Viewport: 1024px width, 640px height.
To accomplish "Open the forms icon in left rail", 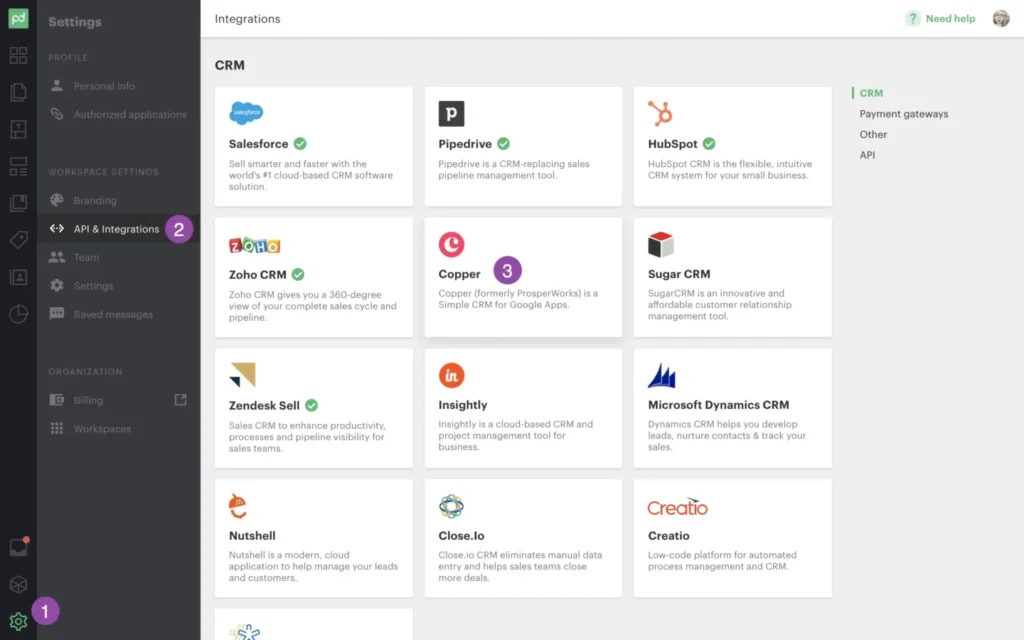I will (x=18, y=167).
